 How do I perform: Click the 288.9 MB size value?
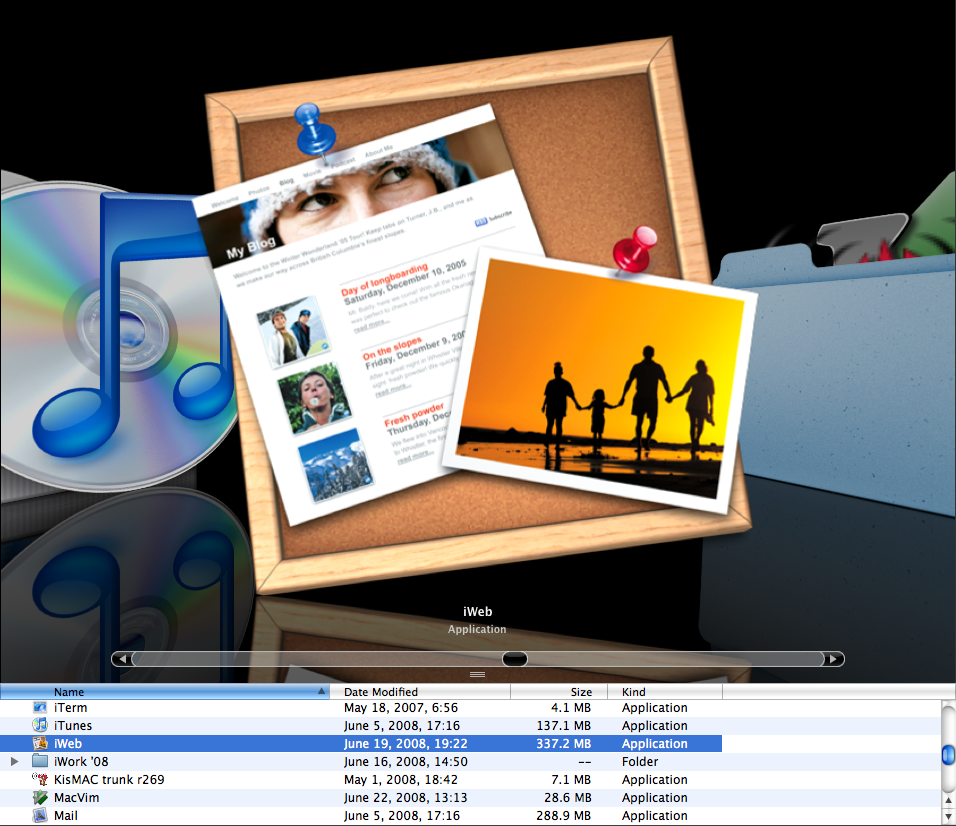(563, 816)
